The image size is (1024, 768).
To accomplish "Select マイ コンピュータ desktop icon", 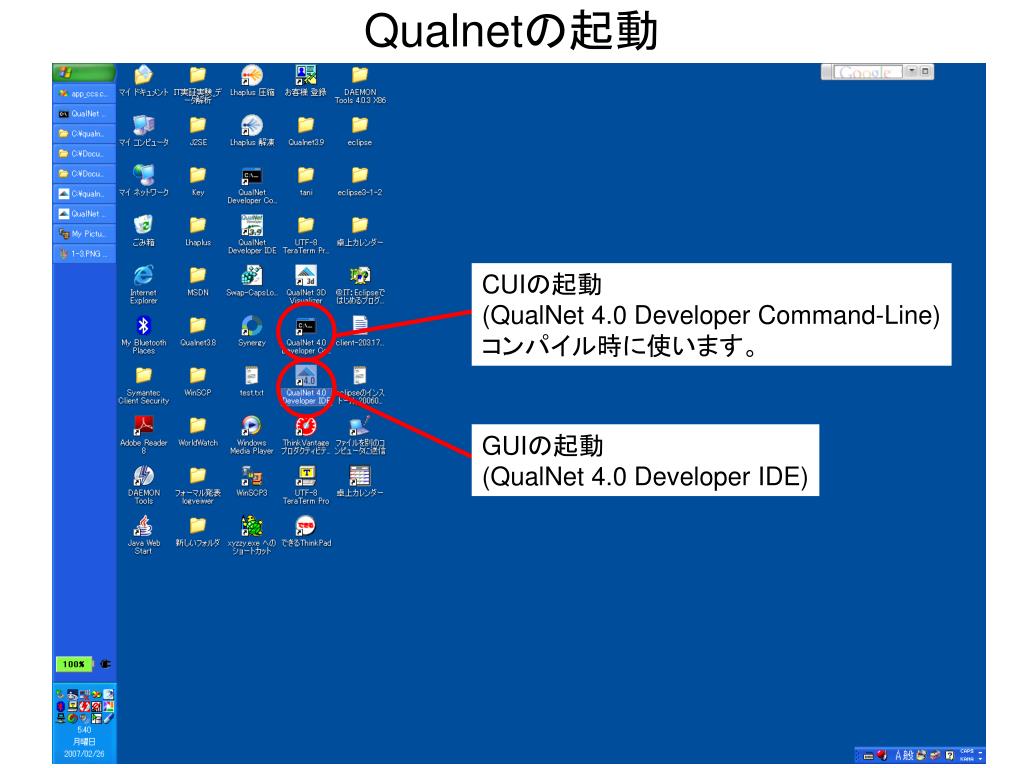I will 144,131.
